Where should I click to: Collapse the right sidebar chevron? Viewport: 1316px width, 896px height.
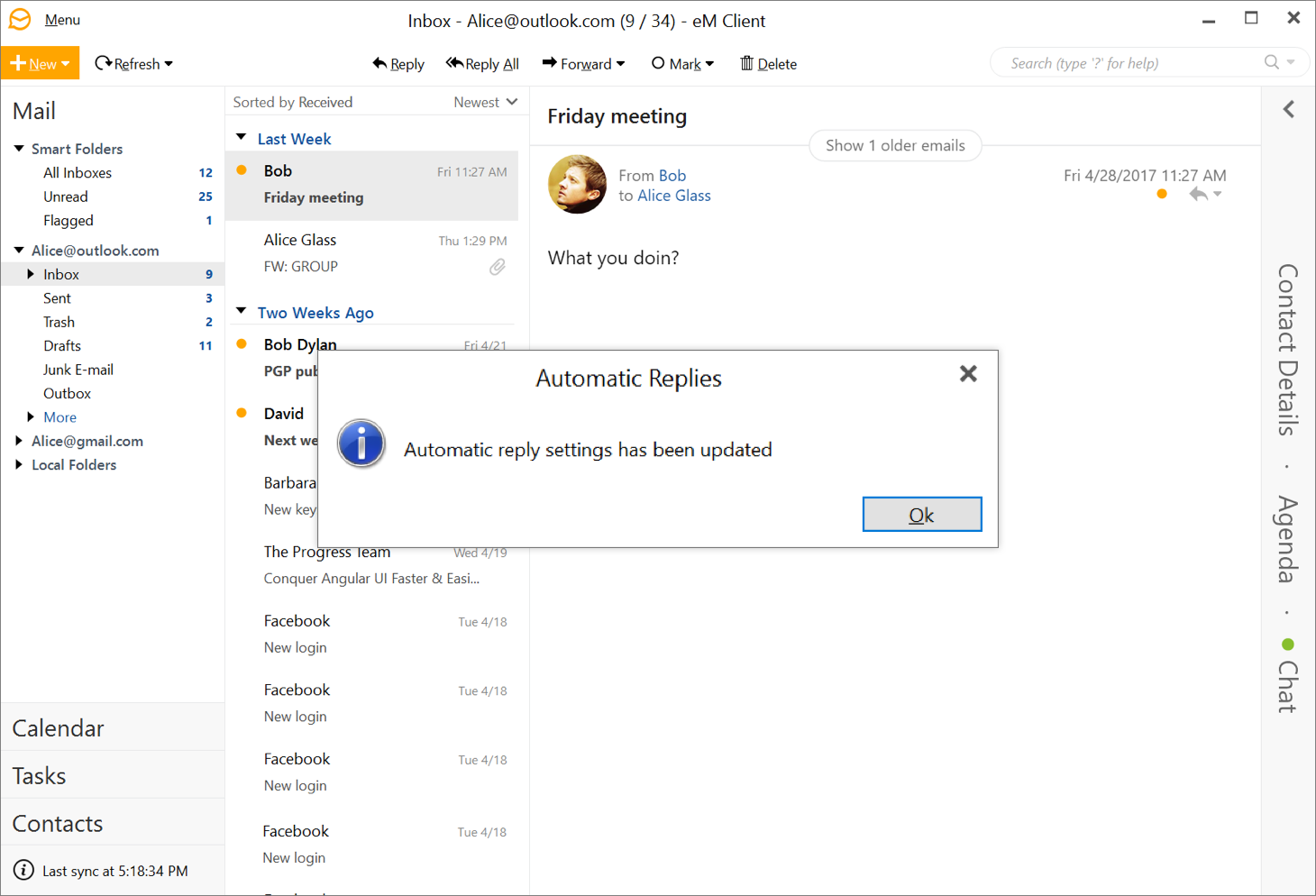pyautogui.click(x=1288, y=110)
